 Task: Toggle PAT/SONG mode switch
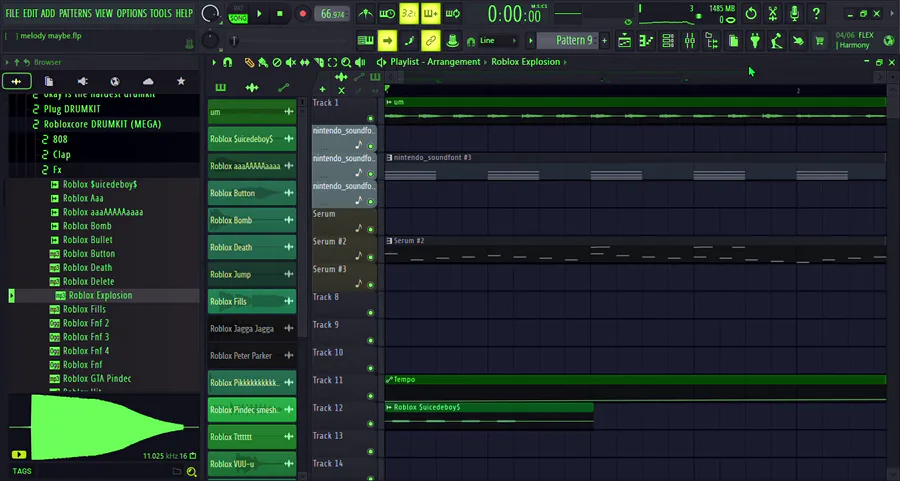(x=238, y=14)
